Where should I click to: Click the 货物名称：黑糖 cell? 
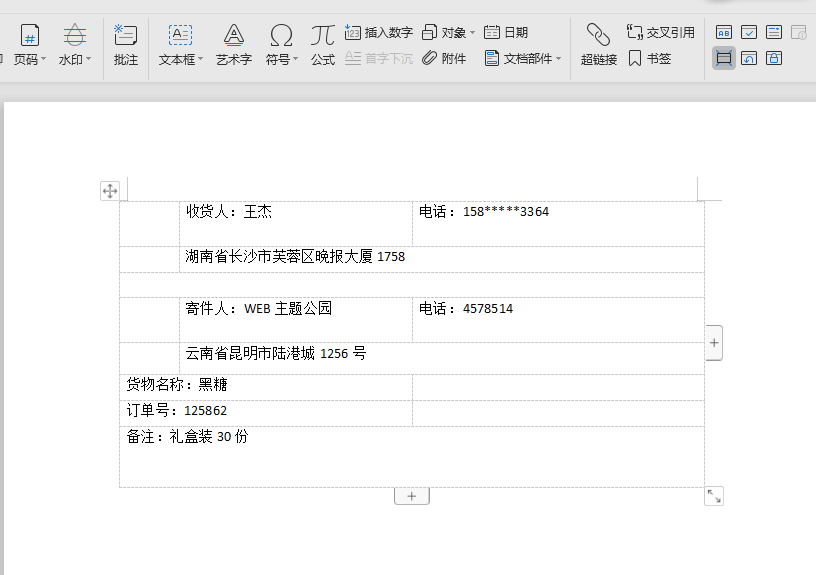tap(266, 387)
